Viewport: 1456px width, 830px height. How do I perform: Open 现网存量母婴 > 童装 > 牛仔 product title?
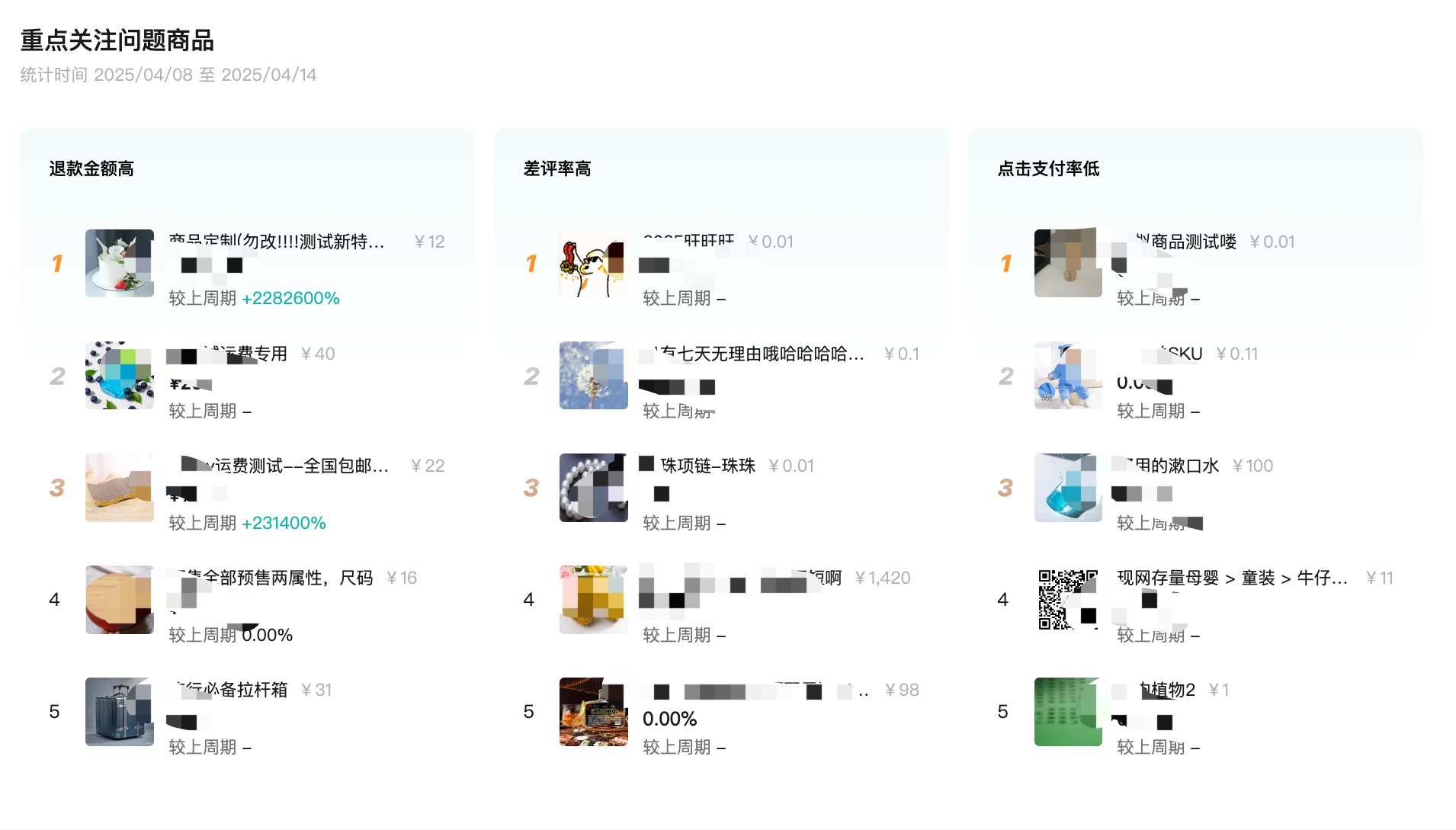point(1232,578)
